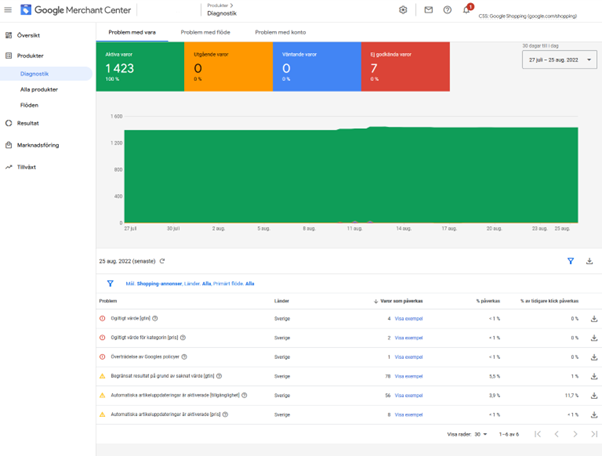
Task: Visa exempel for Begränsat resultat saknat värde
Action: pos(408,376)
